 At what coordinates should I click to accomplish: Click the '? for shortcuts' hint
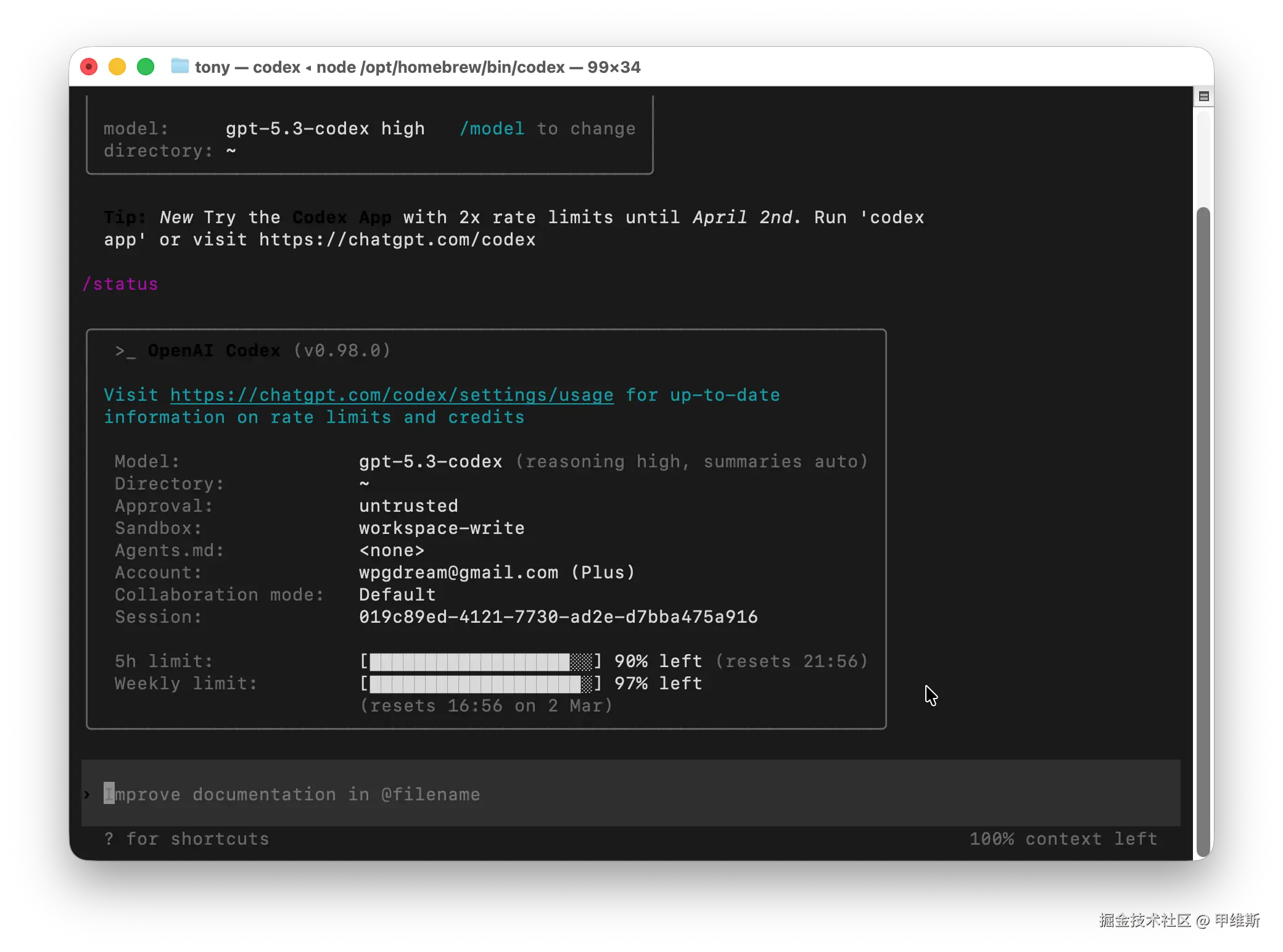187,839
